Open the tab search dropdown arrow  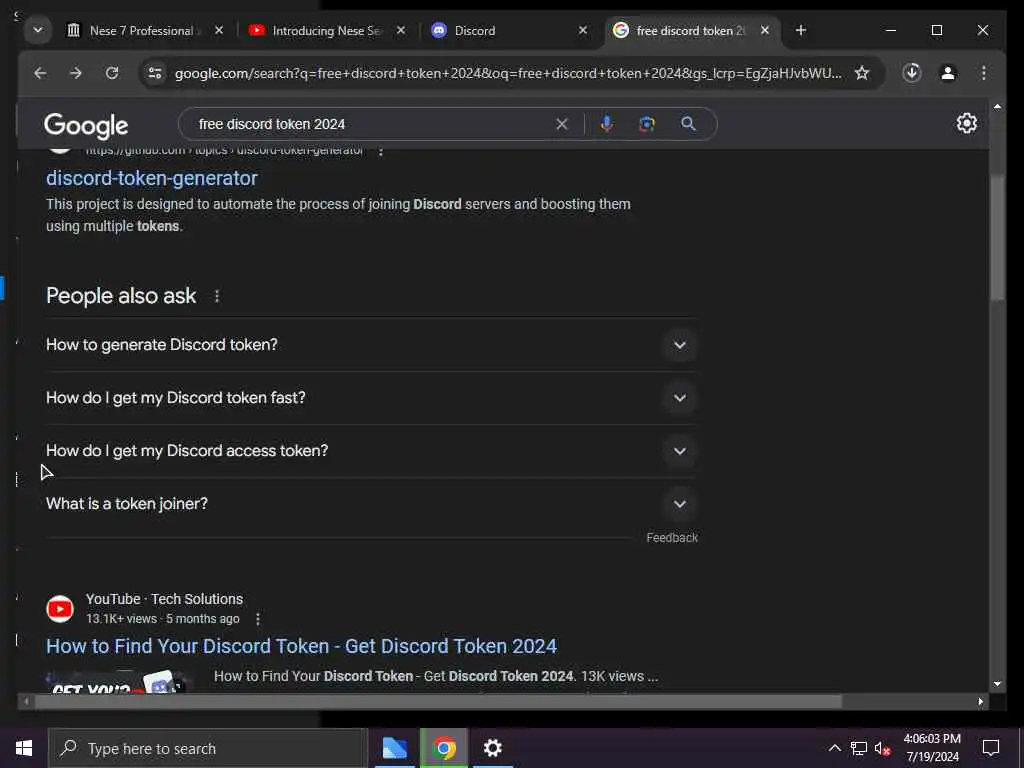(38, 30)
